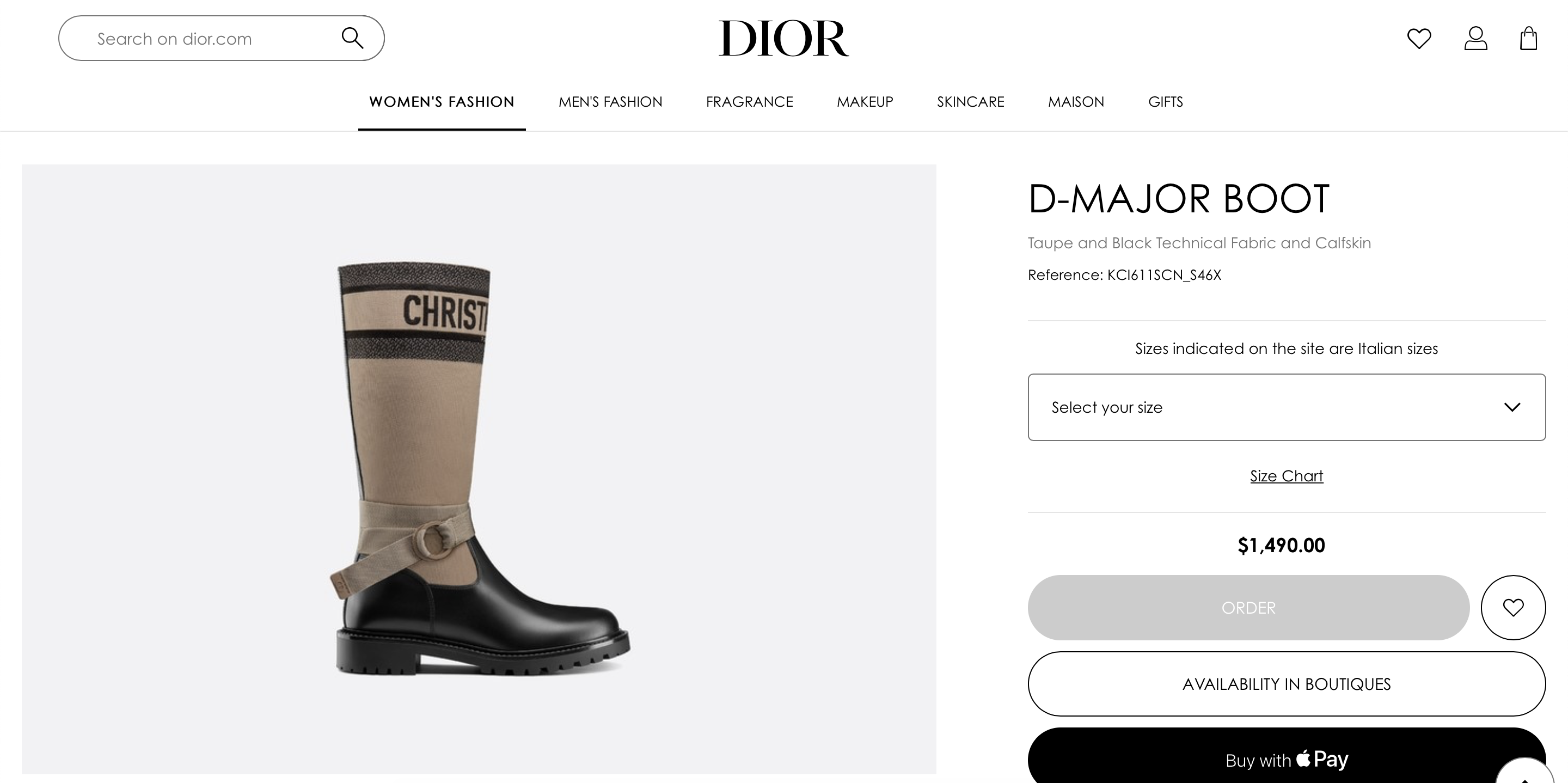Open the Women's Fashion menu

(442, 102)
